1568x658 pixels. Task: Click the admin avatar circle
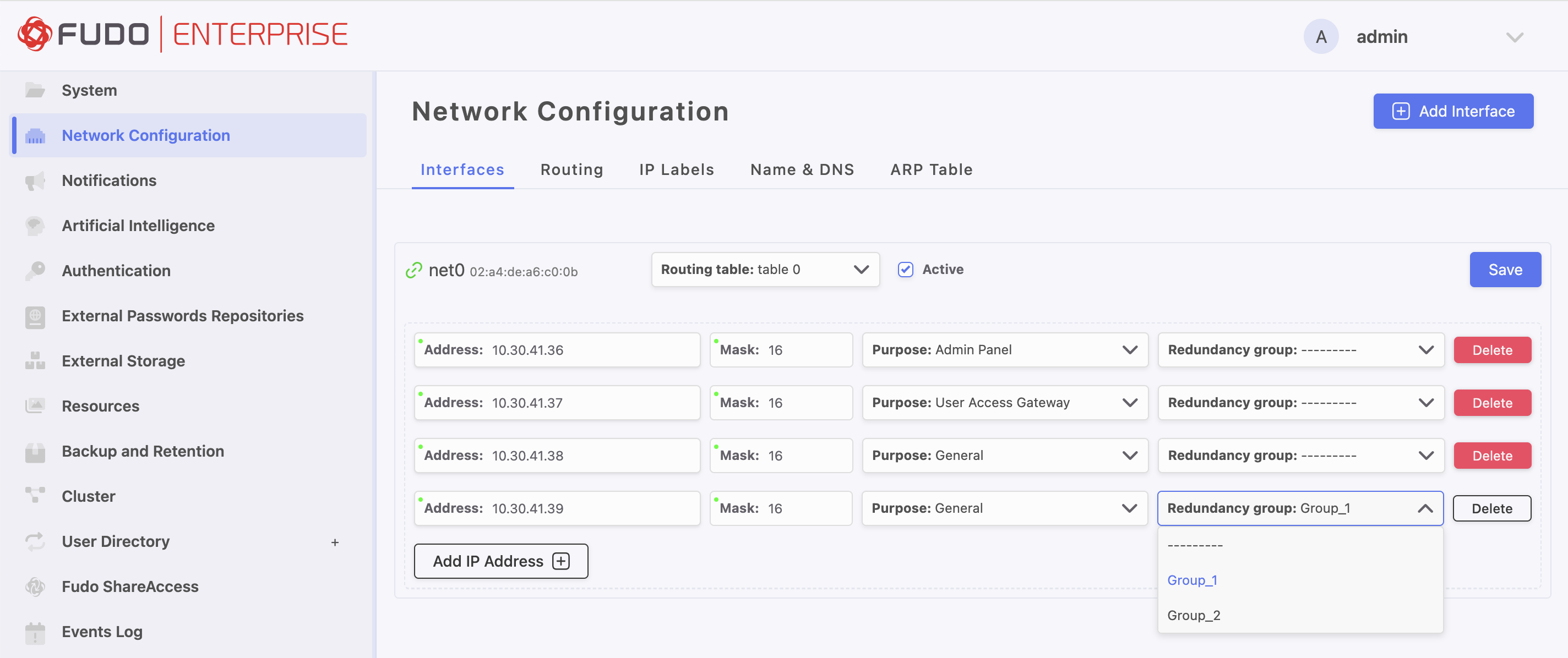(1321, 36)
